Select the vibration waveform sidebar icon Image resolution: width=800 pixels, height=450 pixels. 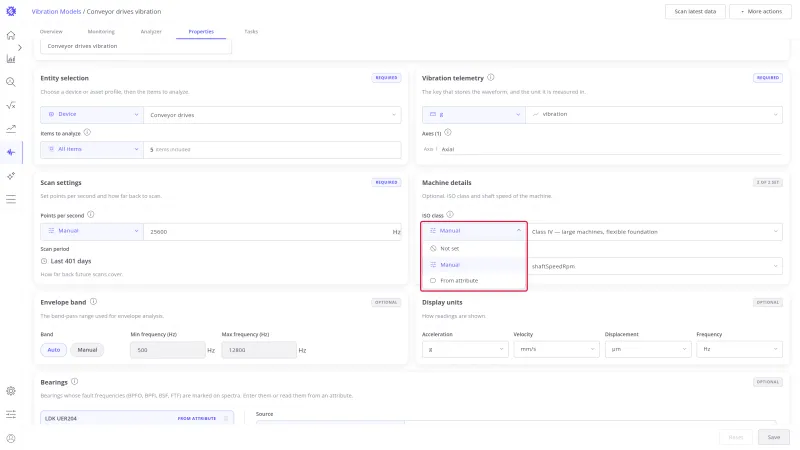tap(11, 152)
